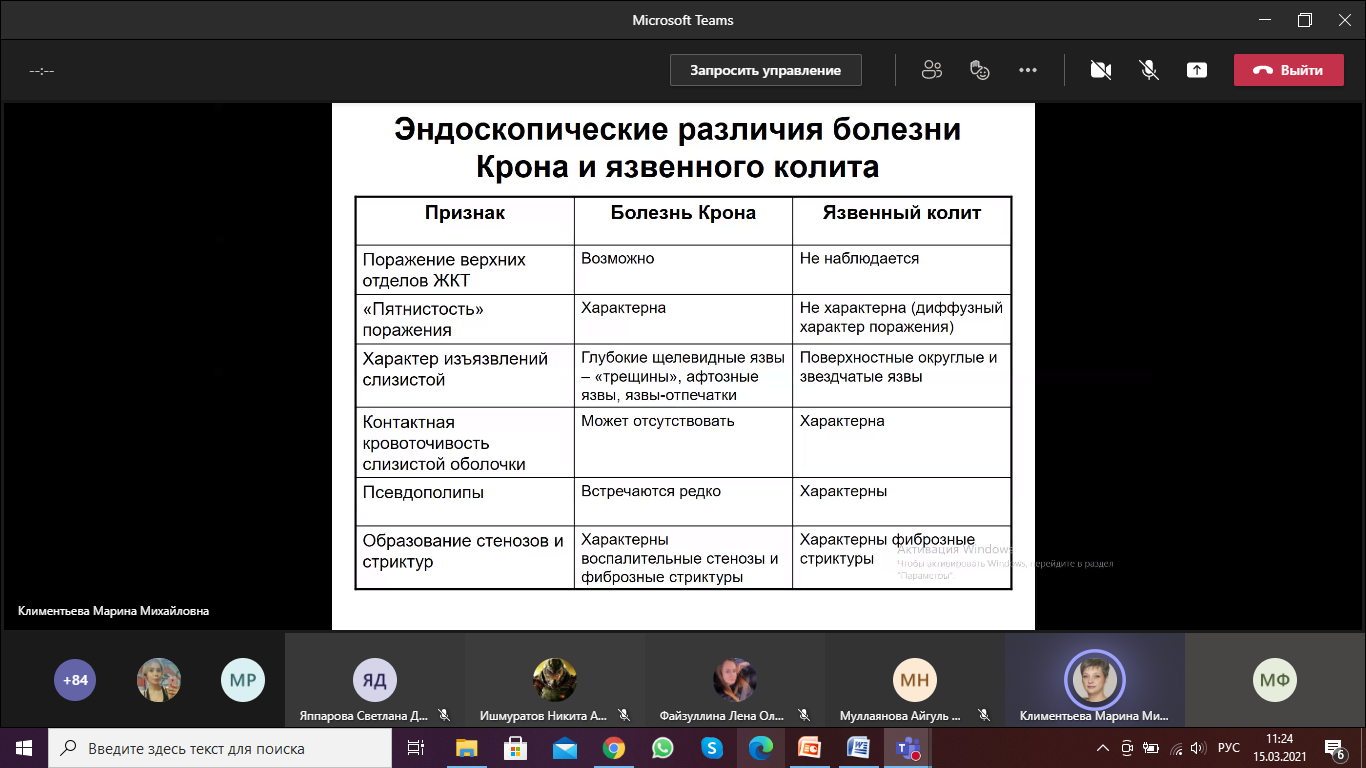This screenshot has width=1366, height=768.
Task: Open Microsoft Edge from taskbar
Action: (761, 748)
